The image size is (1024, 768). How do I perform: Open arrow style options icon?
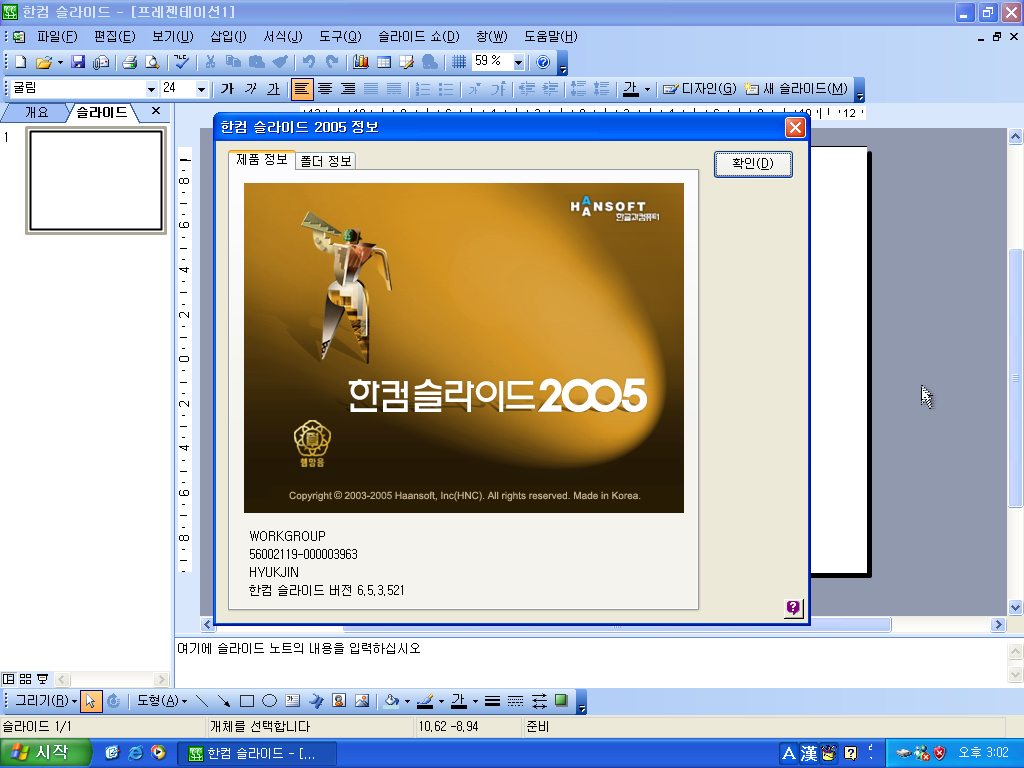tap(539, 701)
